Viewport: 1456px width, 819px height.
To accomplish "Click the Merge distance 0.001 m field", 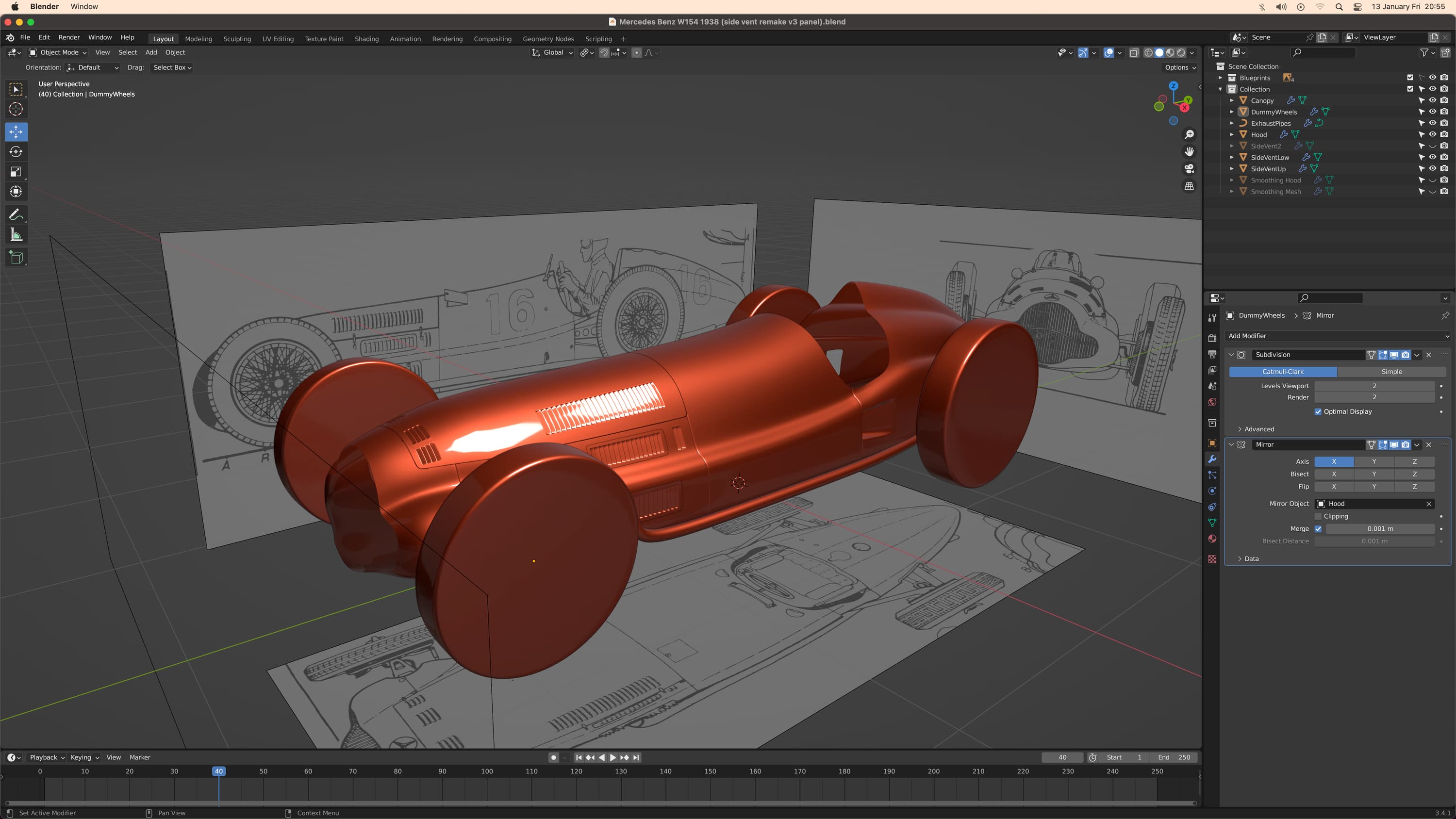I will coord(1380,528).
